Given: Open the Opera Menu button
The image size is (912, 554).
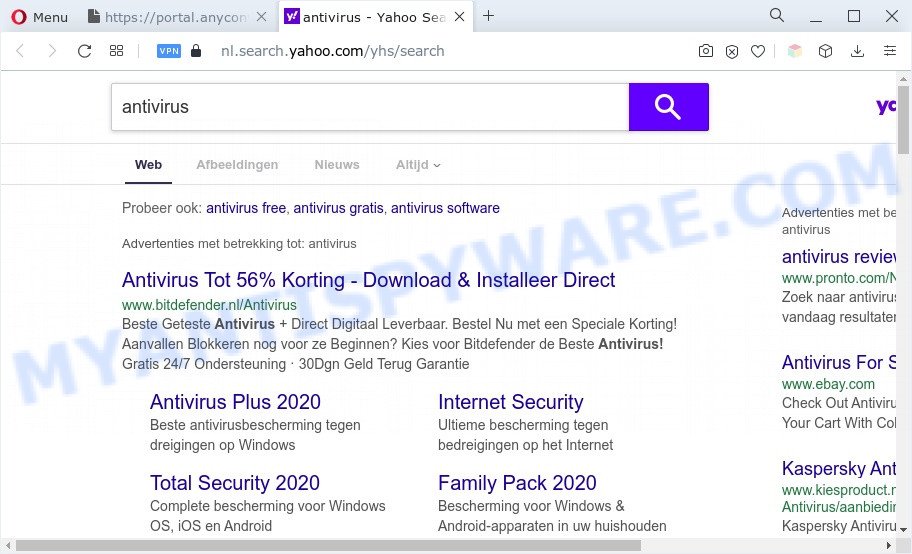Looking at the screenshot, I should [40, 17].
